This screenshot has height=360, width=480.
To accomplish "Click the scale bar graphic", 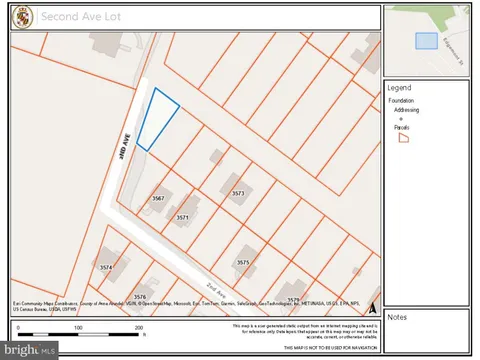I will coord(78,334).
